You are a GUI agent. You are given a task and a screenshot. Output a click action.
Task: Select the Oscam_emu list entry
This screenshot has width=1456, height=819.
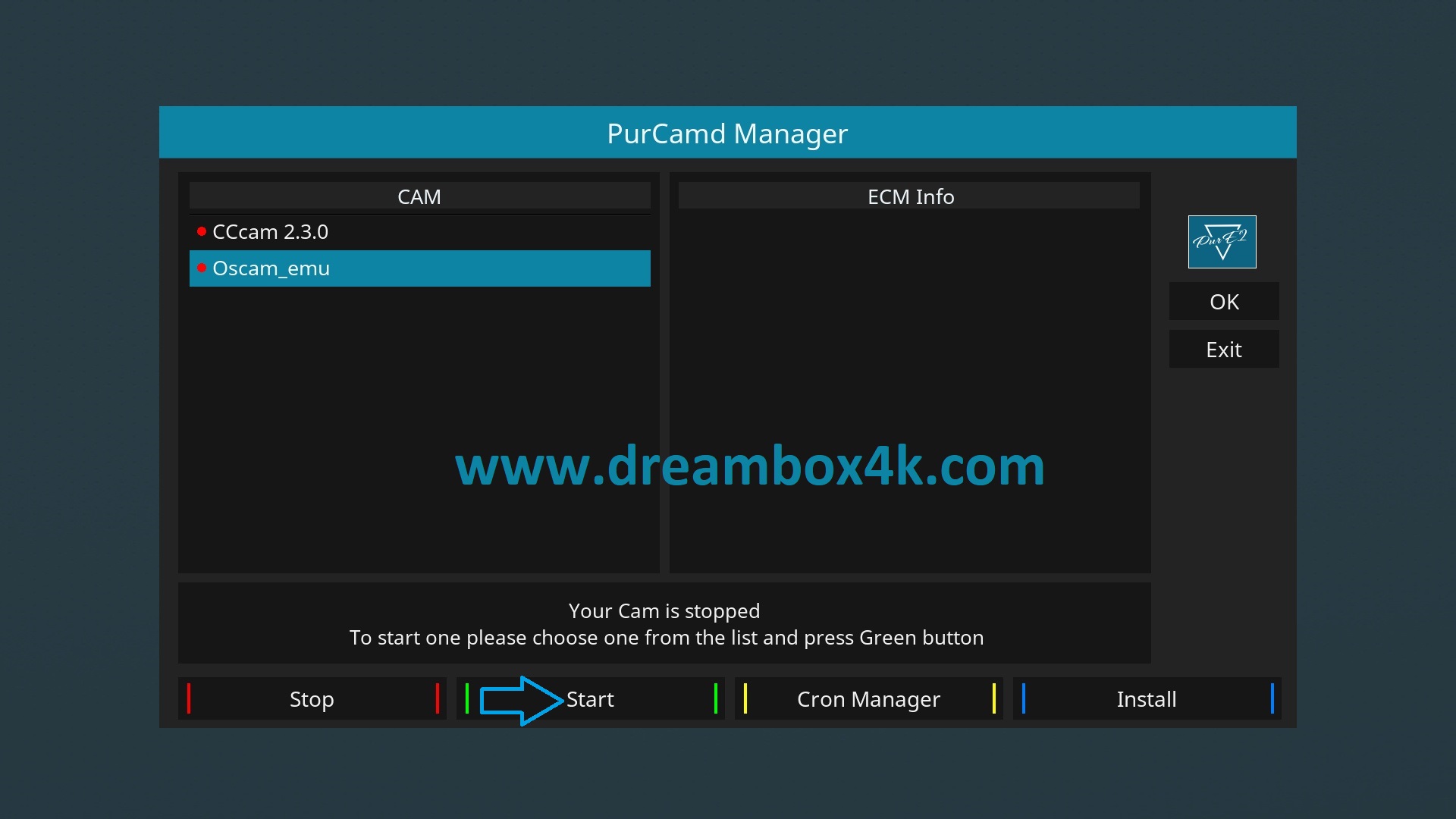[x=419, y=268]
